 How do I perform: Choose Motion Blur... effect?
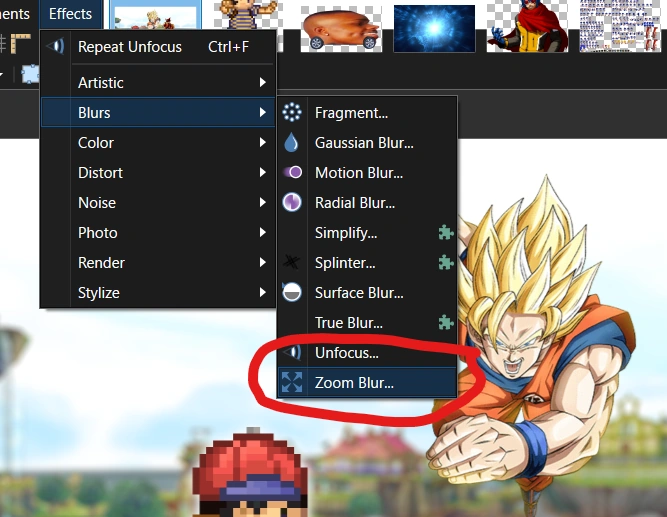[367, 173]
